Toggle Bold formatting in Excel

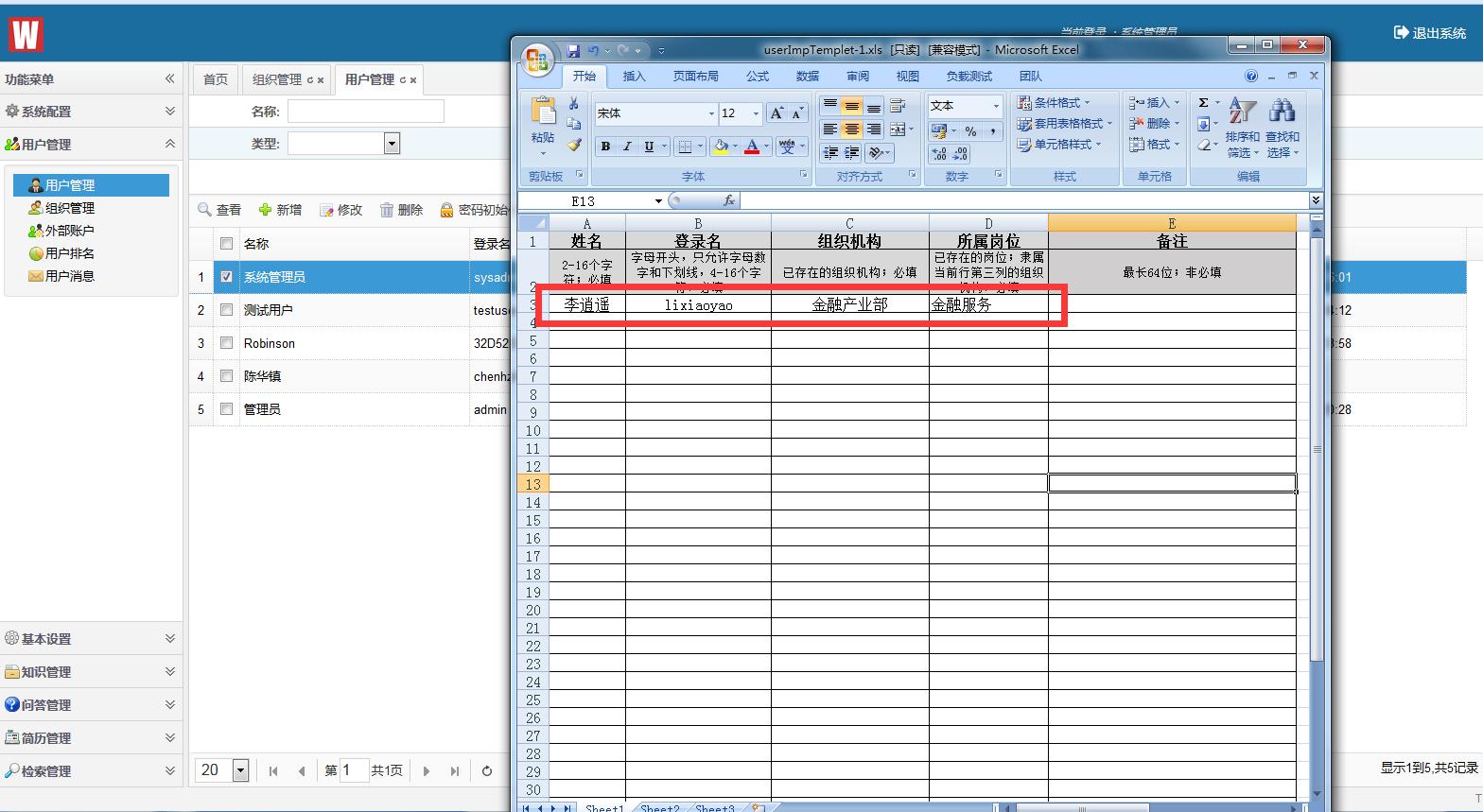pyautogui.click(x=605, y=147)
